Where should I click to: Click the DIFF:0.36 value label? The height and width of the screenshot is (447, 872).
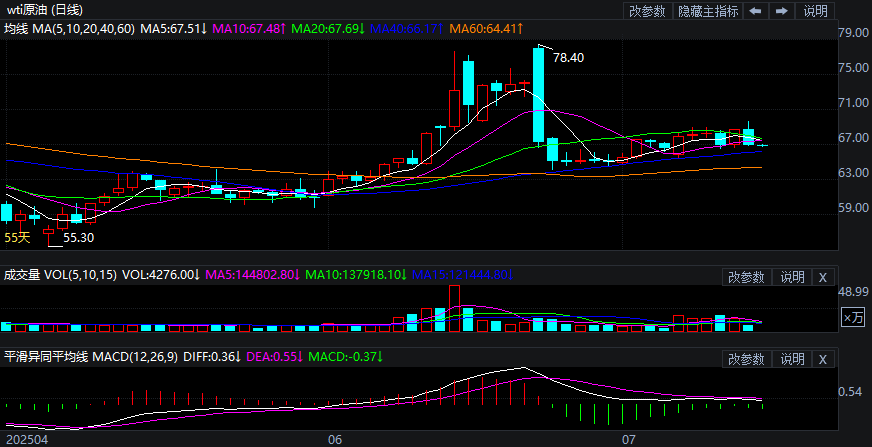(x=212, y=356)
